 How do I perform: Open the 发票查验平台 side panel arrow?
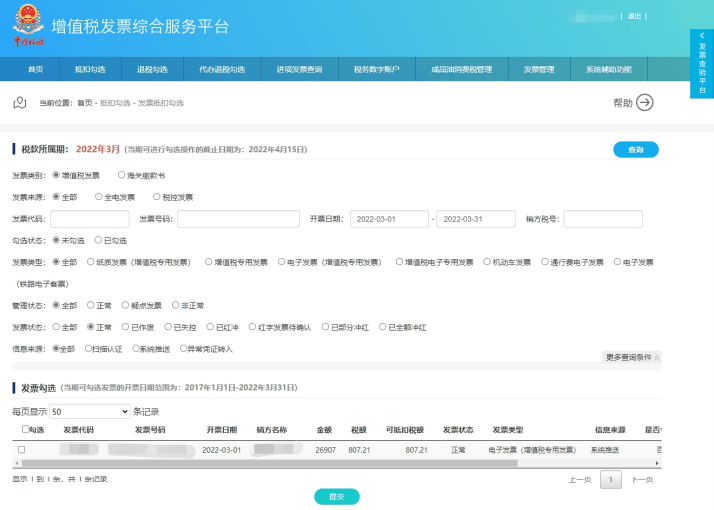[702, 36]
